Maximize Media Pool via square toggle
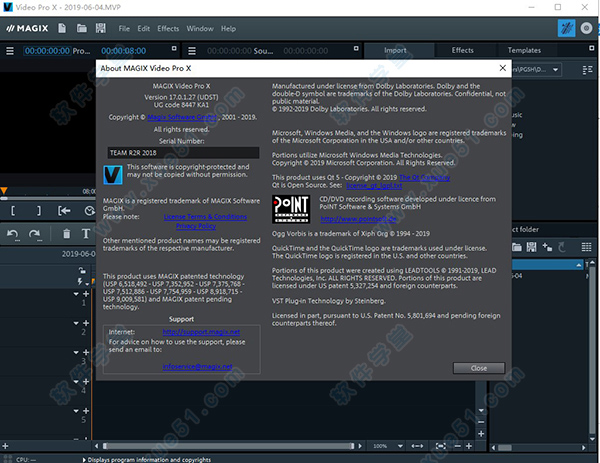 [x=592, y=48]
